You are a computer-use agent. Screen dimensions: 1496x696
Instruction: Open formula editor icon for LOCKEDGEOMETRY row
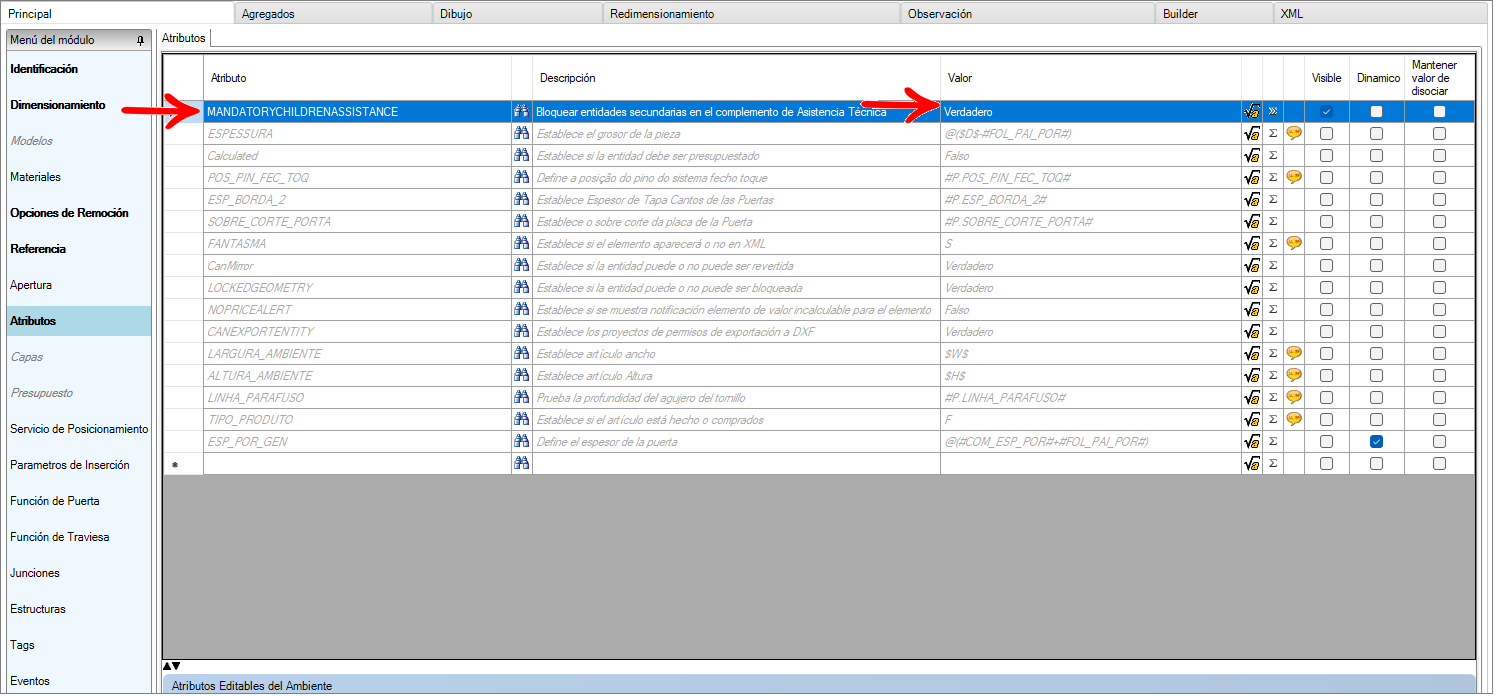(1252, 288)
